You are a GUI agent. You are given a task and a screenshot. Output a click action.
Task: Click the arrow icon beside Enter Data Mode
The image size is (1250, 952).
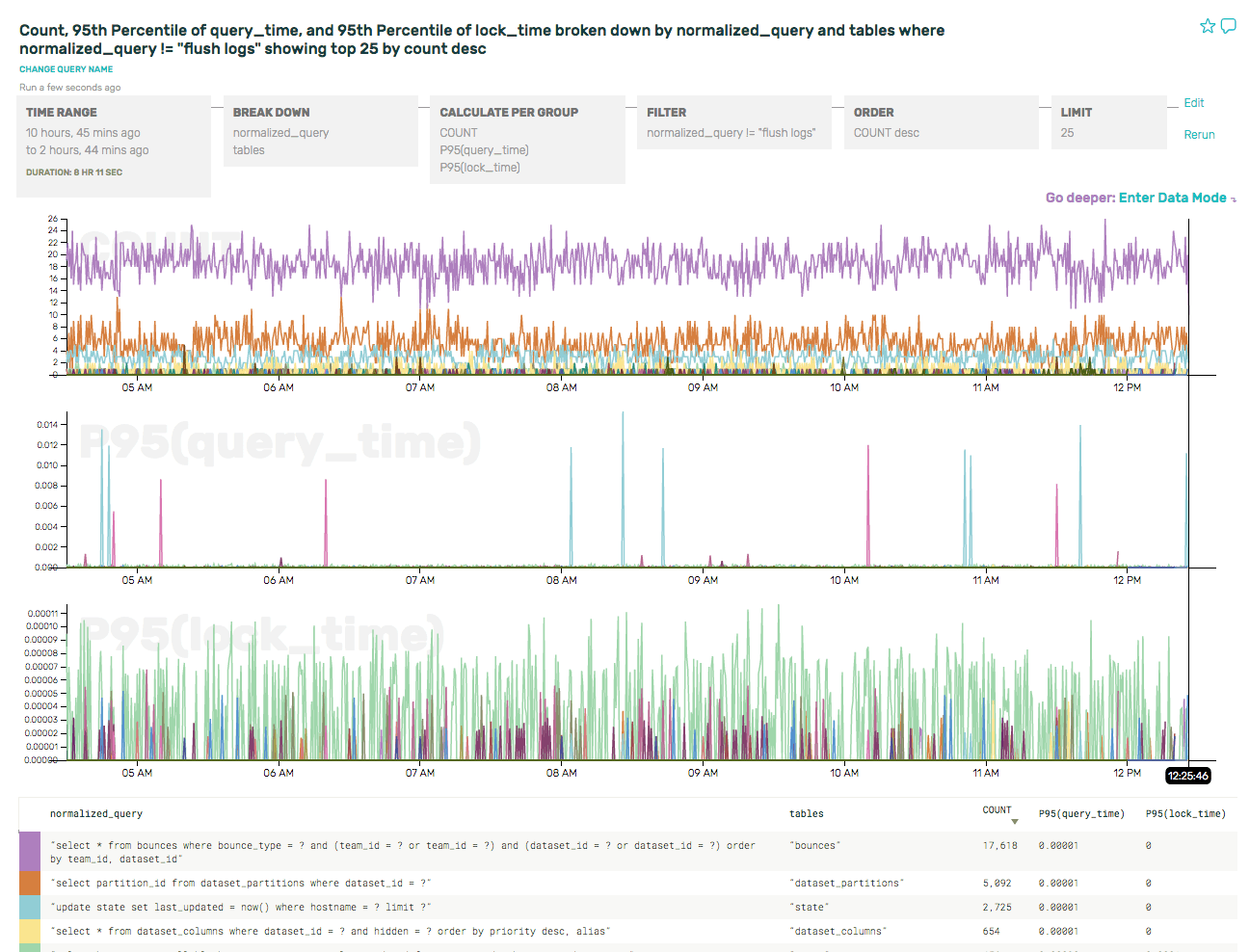[1234, 198]
